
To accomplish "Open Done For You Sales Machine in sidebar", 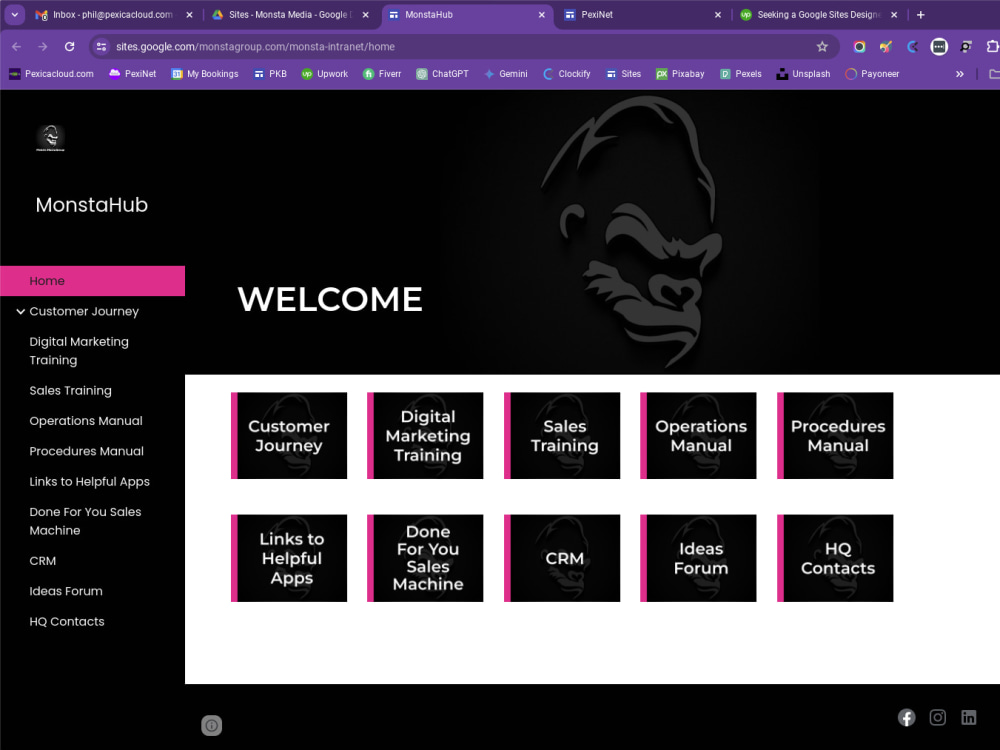I will pyautogui.click(x=85, y=521).
